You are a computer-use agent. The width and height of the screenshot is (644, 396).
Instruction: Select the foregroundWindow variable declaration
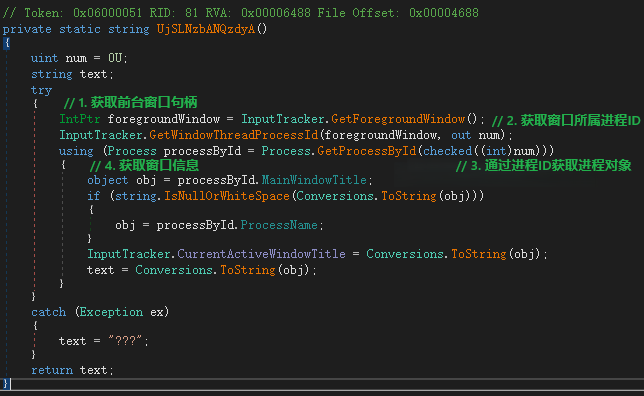(x=164, y=119)
